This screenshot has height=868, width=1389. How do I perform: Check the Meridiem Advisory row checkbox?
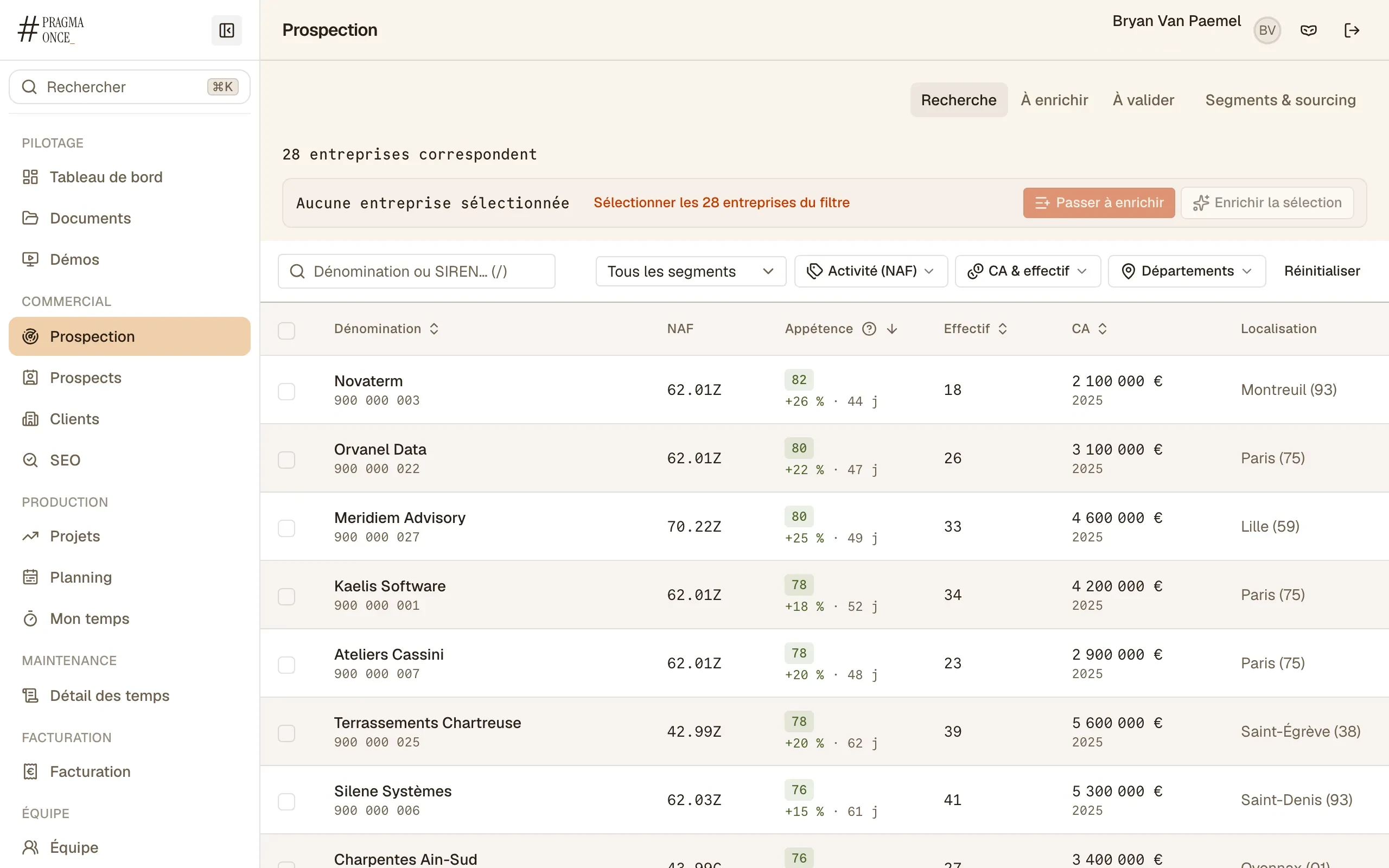coord(286,528)
